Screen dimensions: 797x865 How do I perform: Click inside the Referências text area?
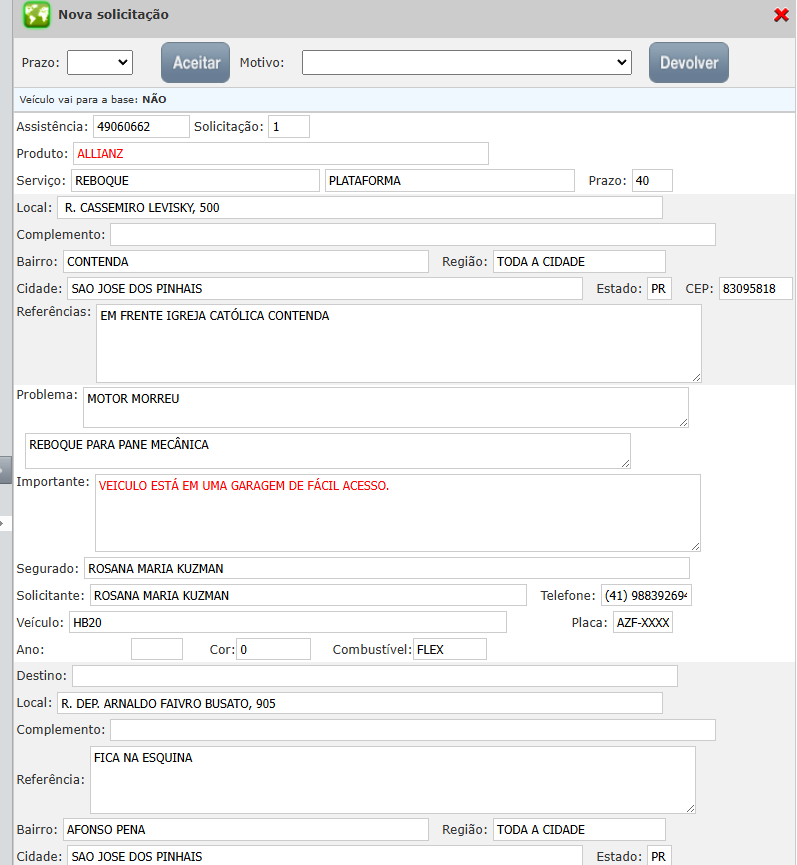click(398, 343)
